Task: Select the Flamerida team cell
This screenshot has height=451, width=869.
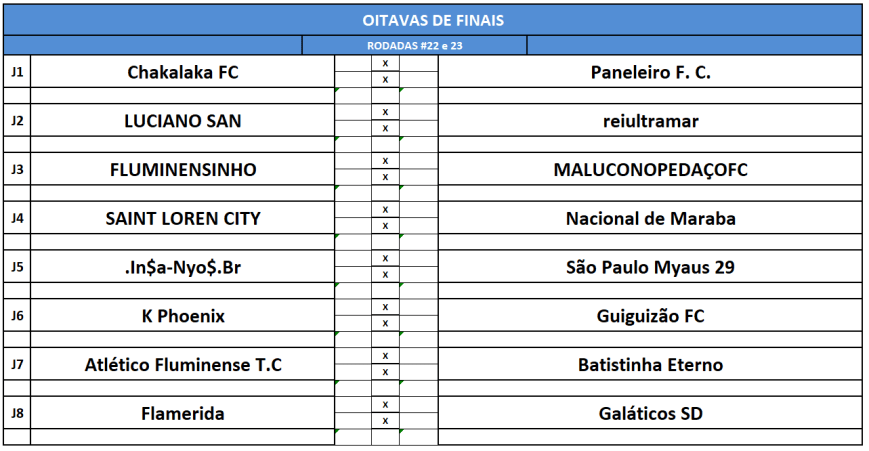Action: [x=183, y=413]
